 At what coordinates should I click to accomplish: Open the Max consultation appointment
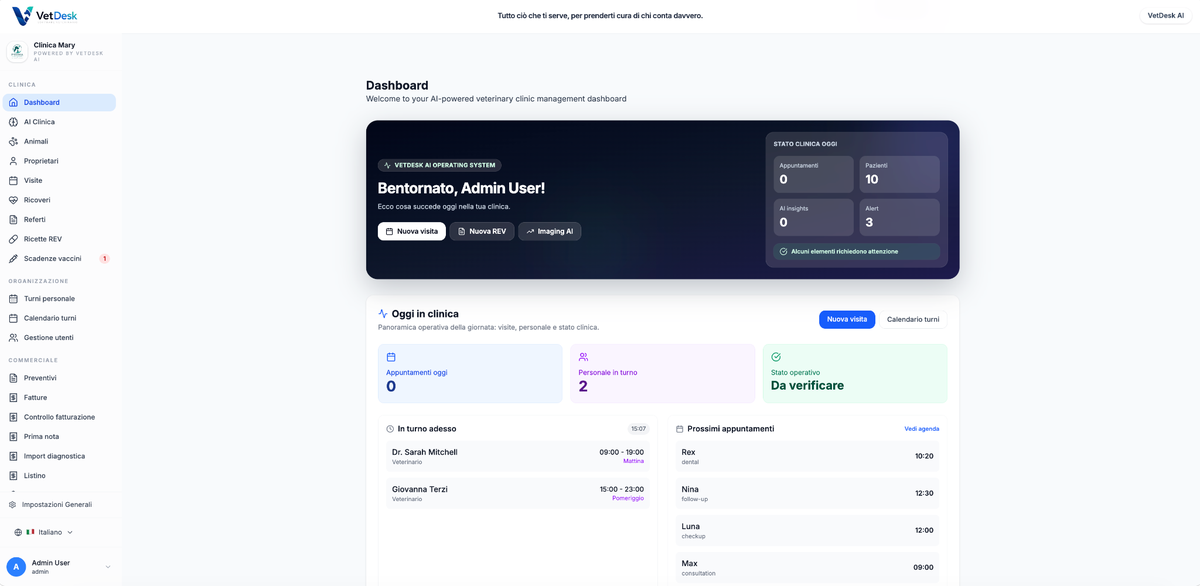807,567
